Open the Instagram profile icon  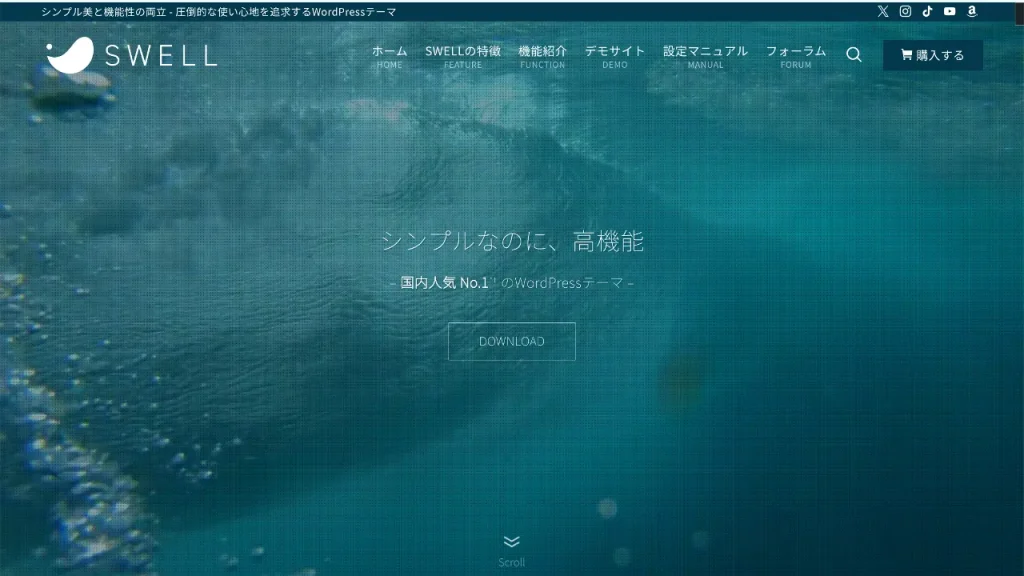point(905,12)
